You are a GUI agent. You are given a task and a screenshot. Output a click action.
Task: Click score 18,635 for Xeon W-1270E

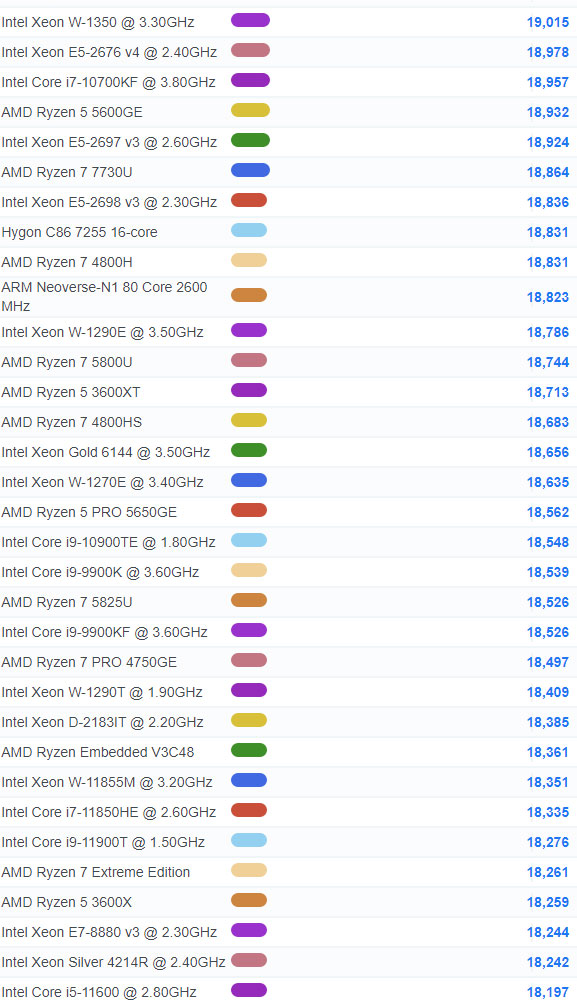[x=548, y=482]
